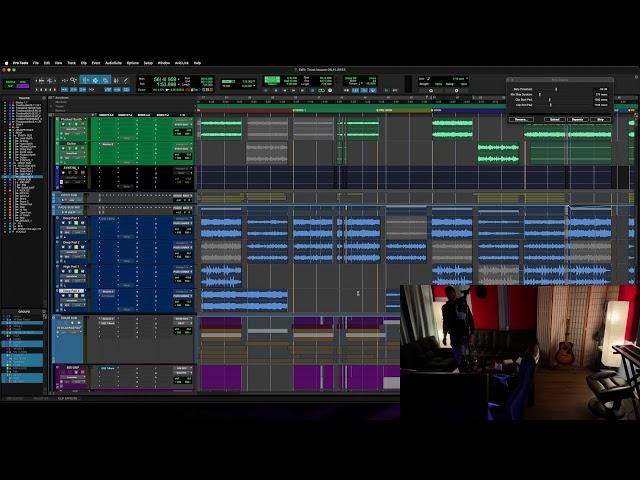640x480 pixels.
Task: Click the Strip Threshold value field
Action: (601, 89)
